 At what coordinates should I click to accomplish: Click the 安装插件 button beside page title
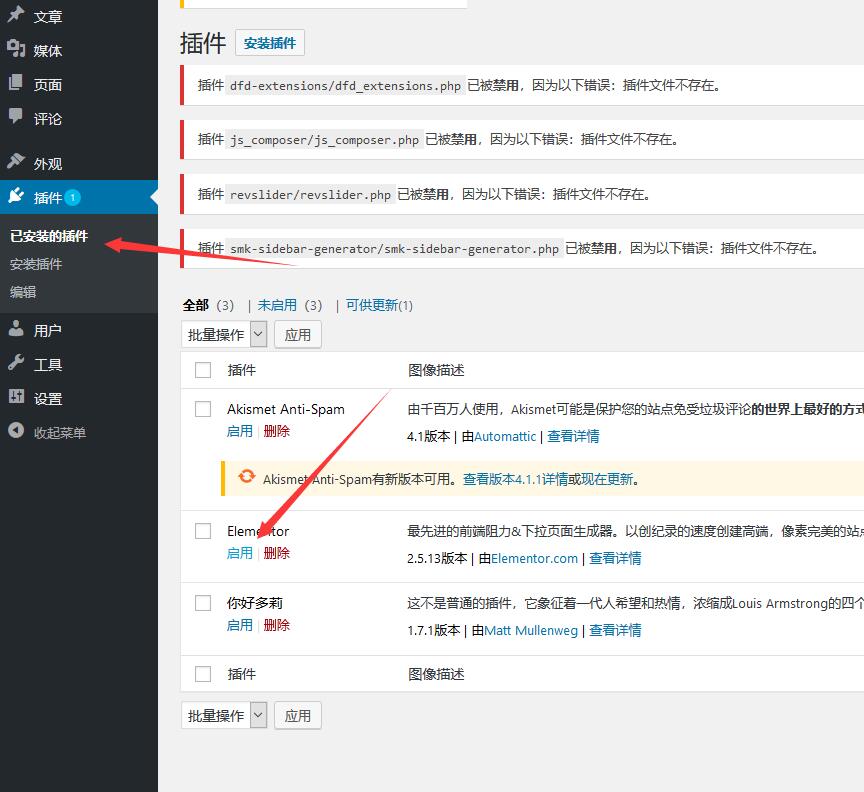tap(270, 43)
